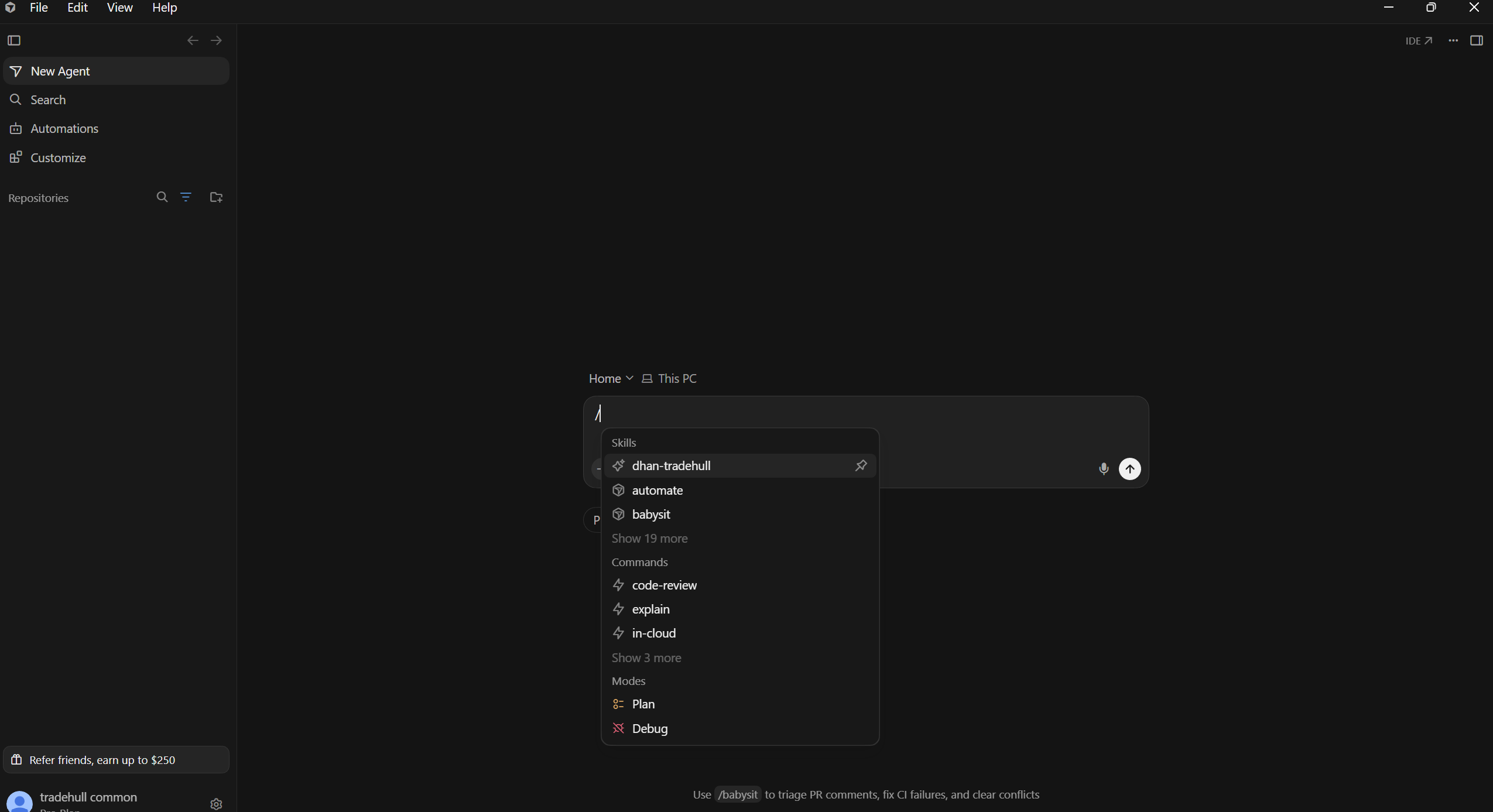Viewport: 1493px width, 812px height.
Task: Open New Agent in the sidebar
Action: 116,71
